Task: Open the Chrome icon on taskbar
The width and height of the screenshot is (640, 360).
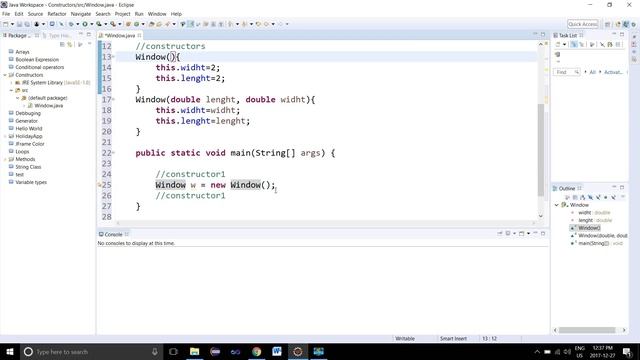Action: click(x=256, y=351)
